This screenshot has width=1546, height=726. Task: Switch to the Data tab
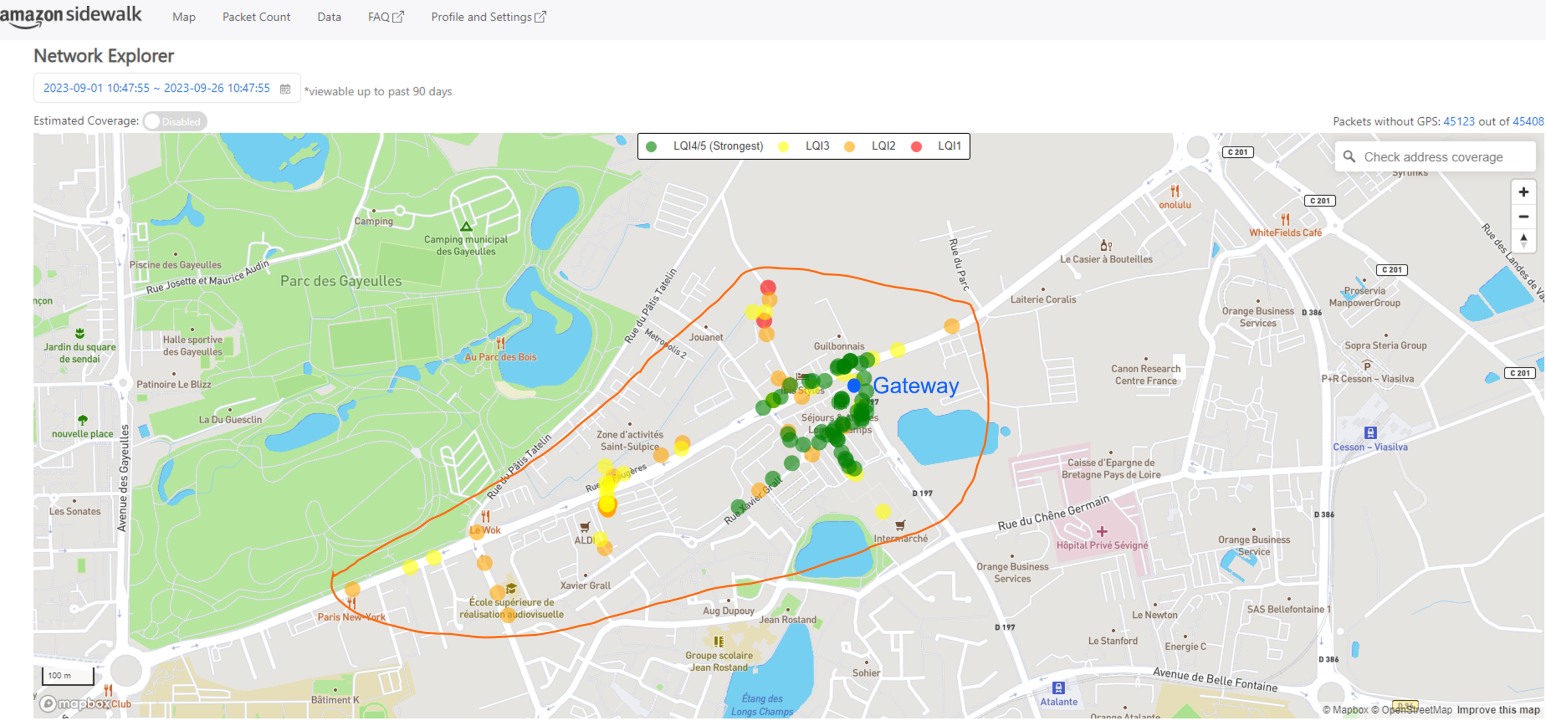point(329,17)
